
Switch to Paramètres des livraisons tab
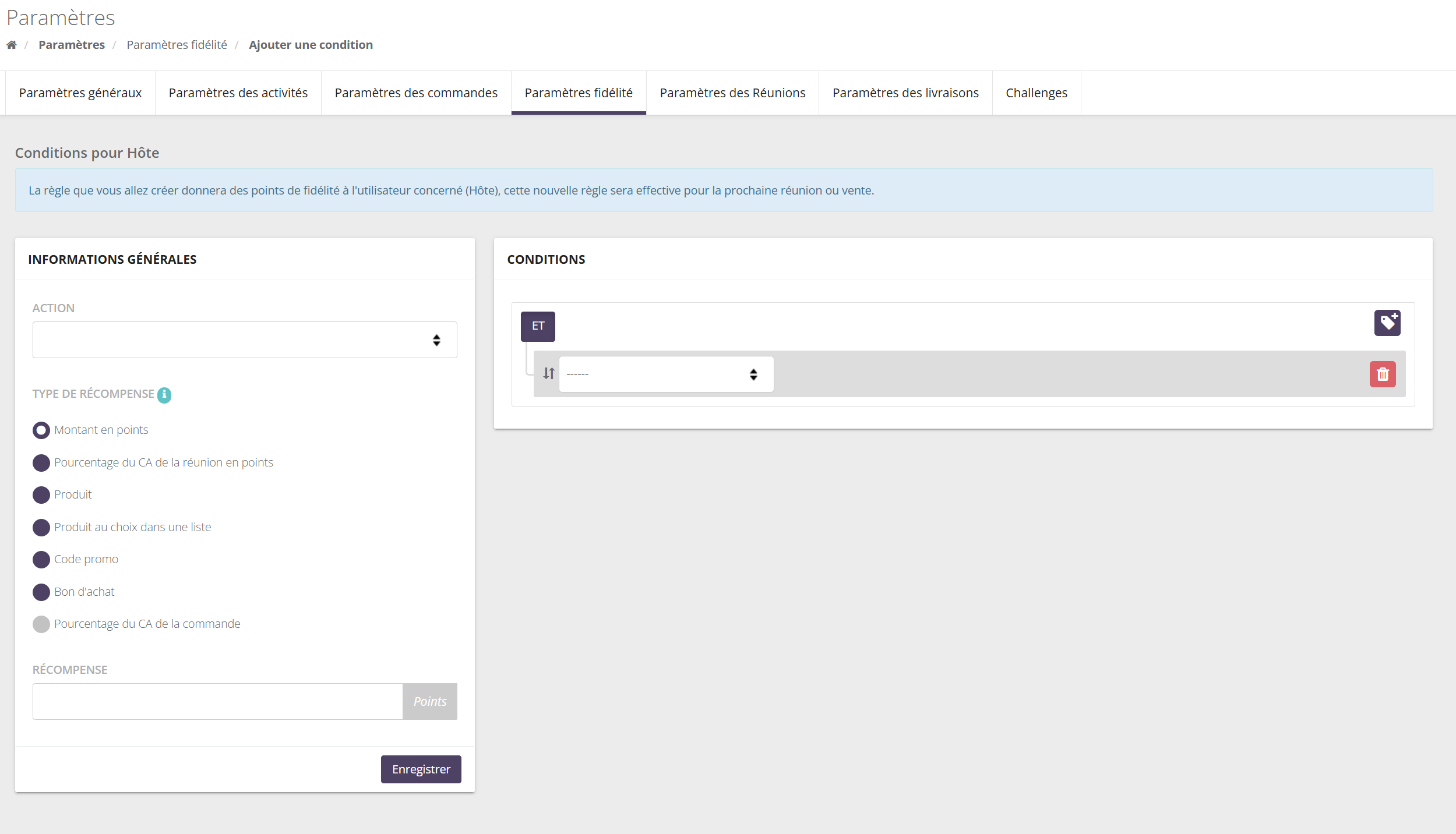tap(905, 93)
